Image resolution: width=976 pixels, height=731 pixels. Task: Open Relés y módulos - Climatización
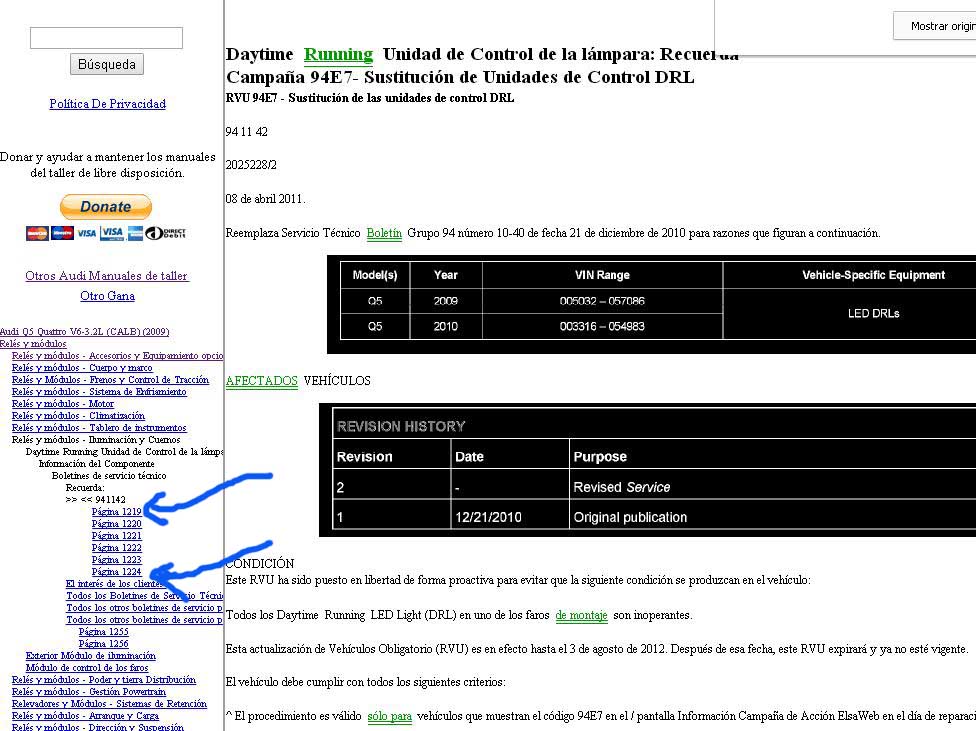78,415
